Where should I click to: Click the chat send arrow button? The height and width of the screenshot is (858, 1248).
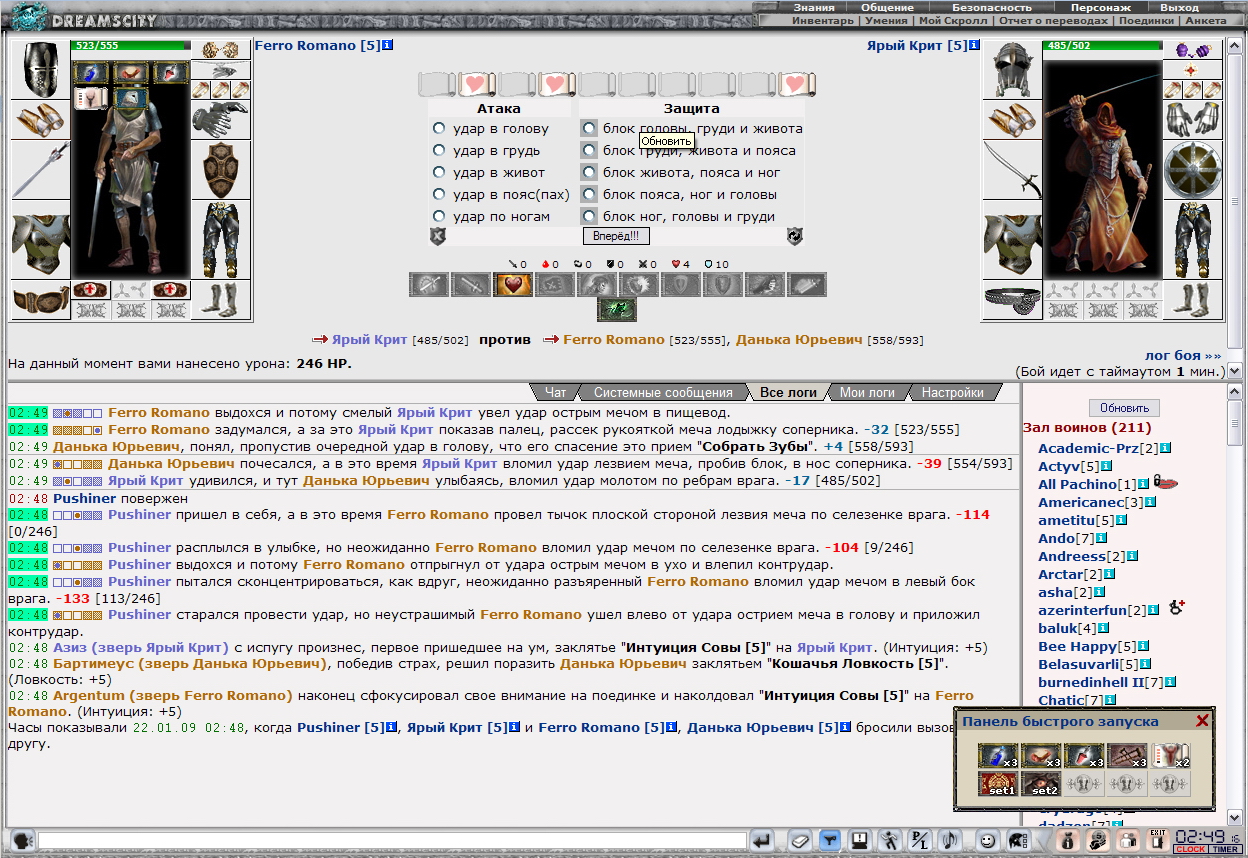click(762, 841)
